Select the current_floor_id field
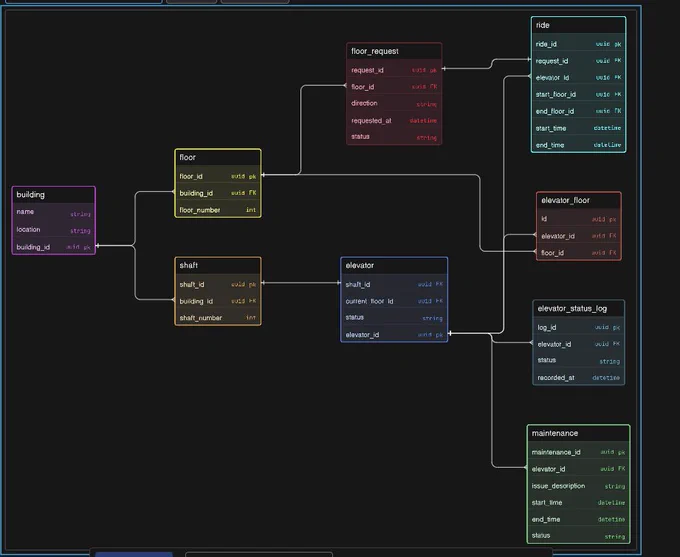680x557 pixels. [x=394, y=301]
